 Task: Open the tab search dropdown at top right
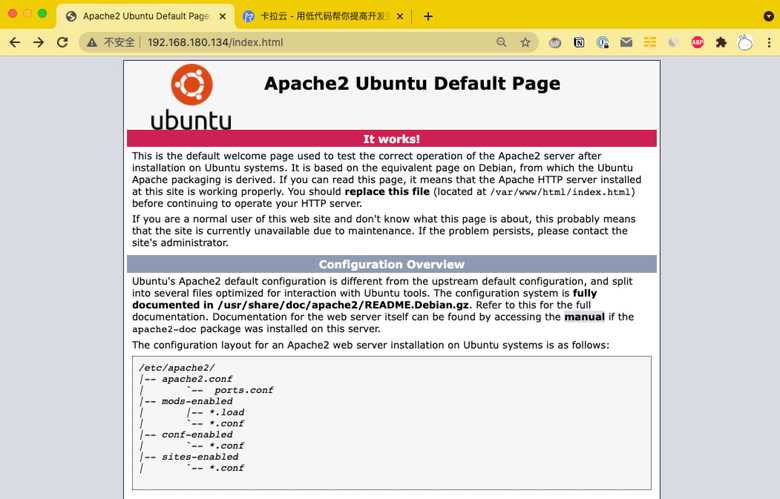pos(768,16)
